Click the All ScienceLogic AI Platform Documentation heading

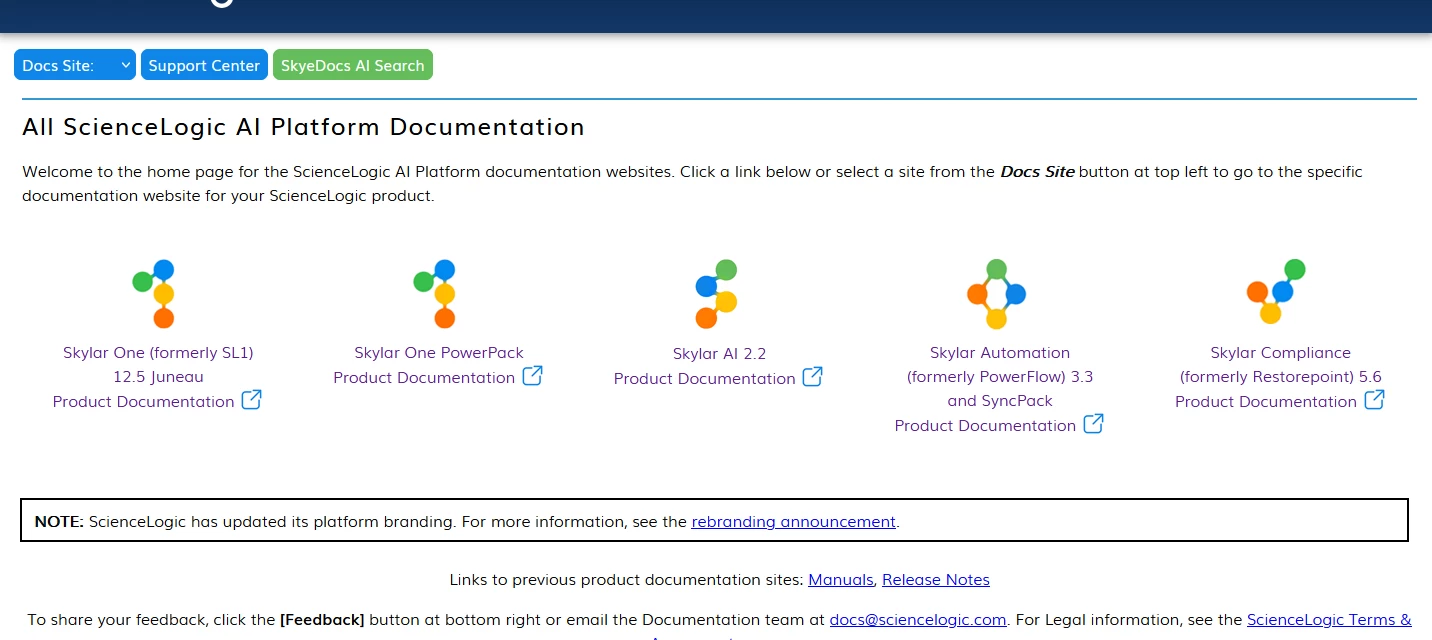[x=303, y=127]
